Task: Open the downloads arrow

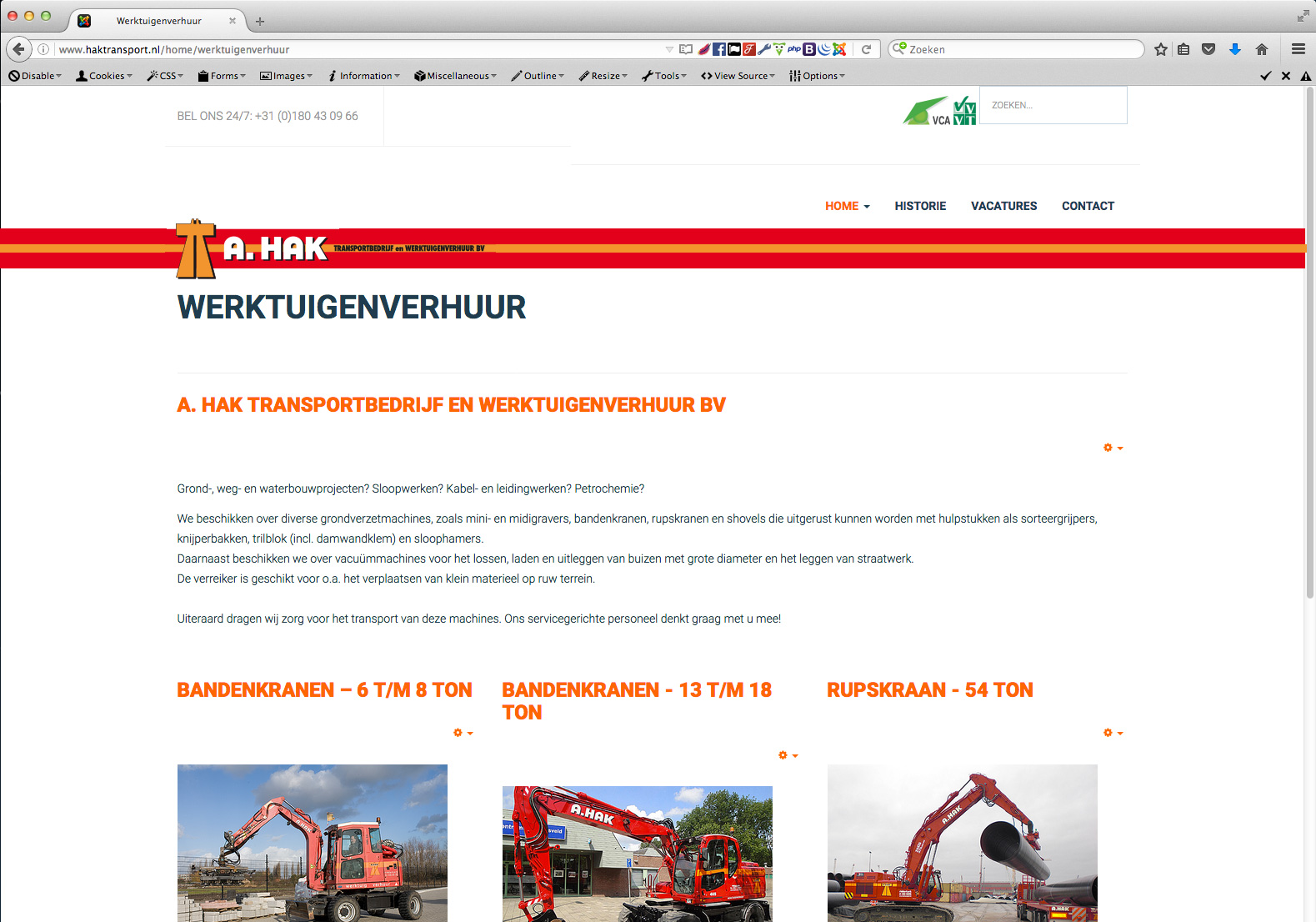Action: pyautogui.click(x=1235, y=49)
